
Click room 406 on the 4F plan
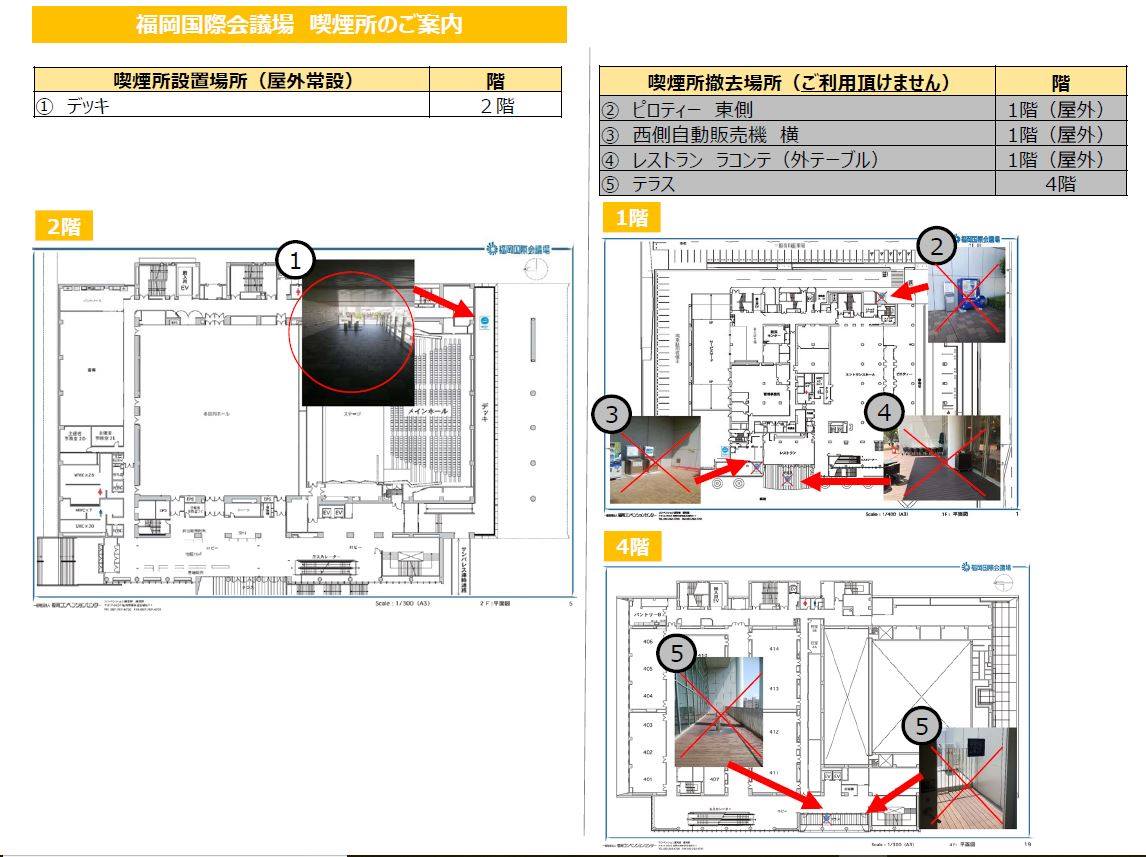[x=648, y=641]
